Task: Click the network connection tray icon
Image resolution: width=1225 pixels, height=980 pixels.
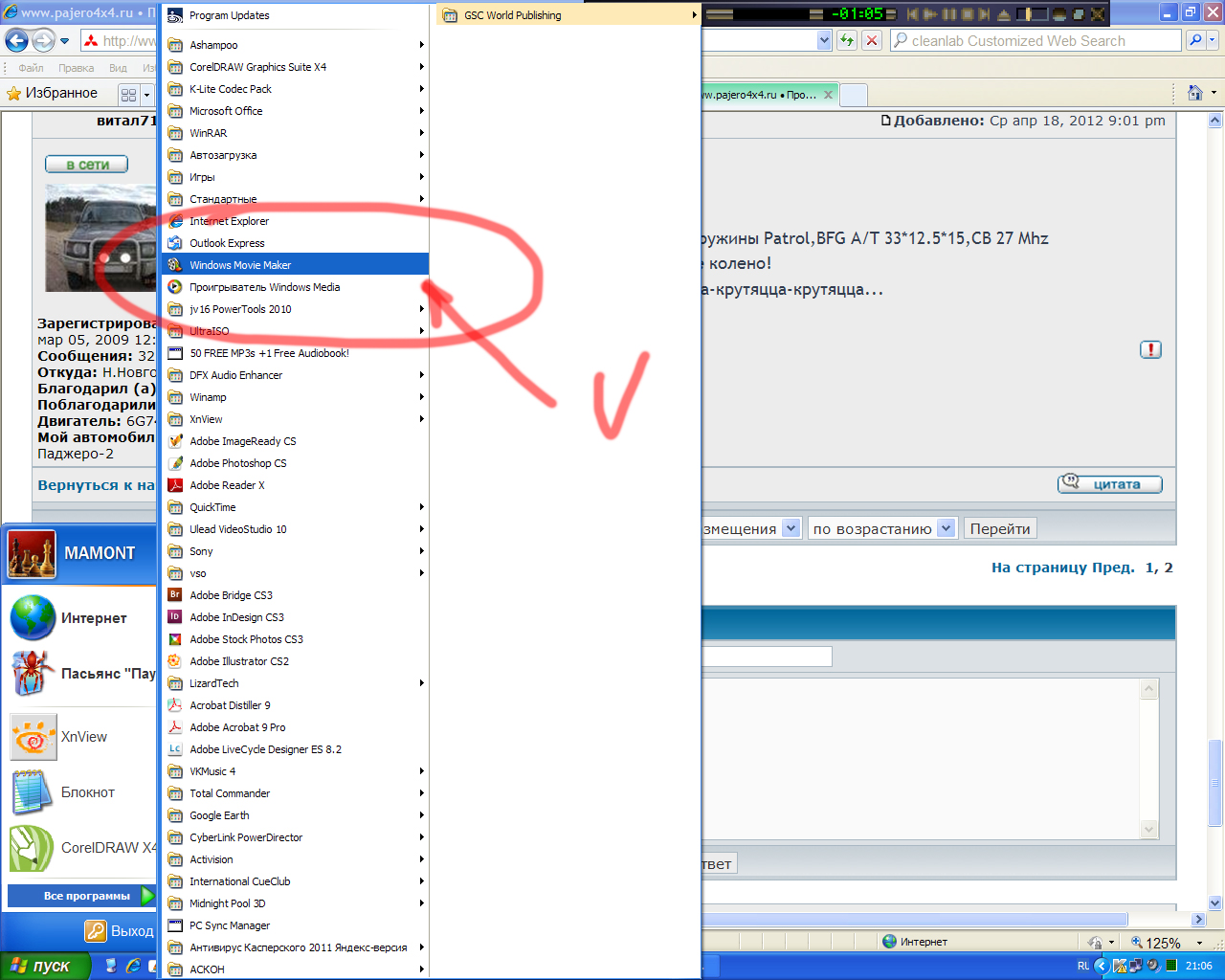Action: [x=1135, y=966]
